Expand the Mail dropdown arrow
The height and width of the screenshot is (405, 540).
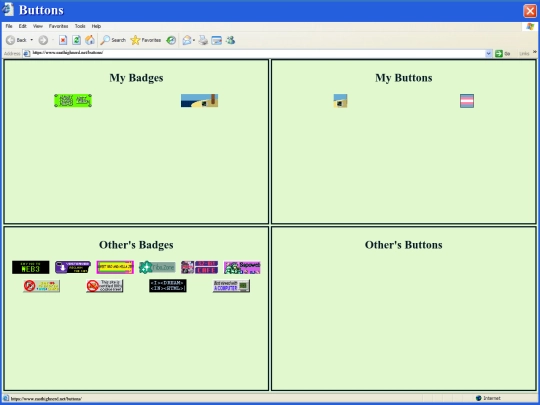pos(194,40)
